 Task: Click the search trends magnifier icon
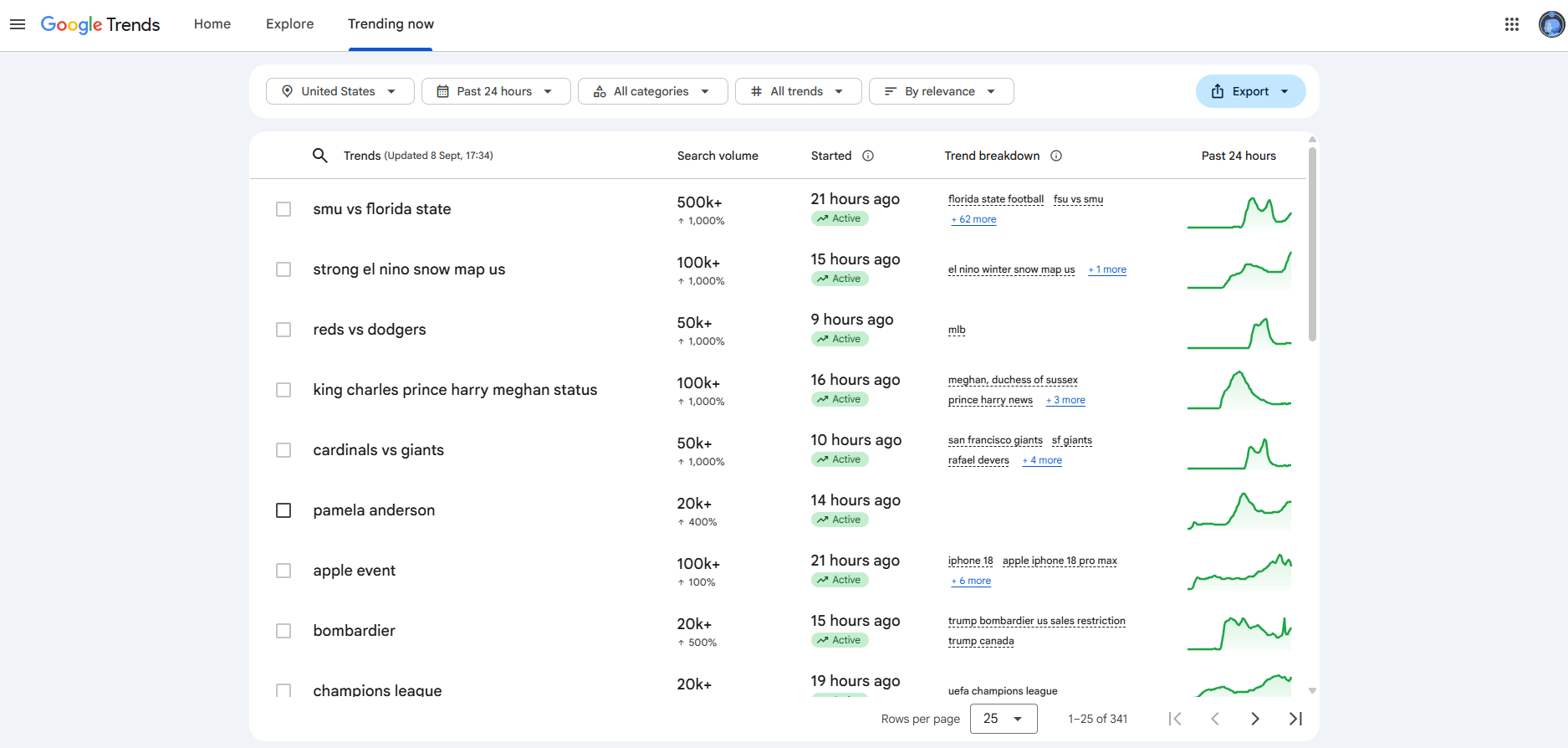pyautogui.click(x=319, y=156)
